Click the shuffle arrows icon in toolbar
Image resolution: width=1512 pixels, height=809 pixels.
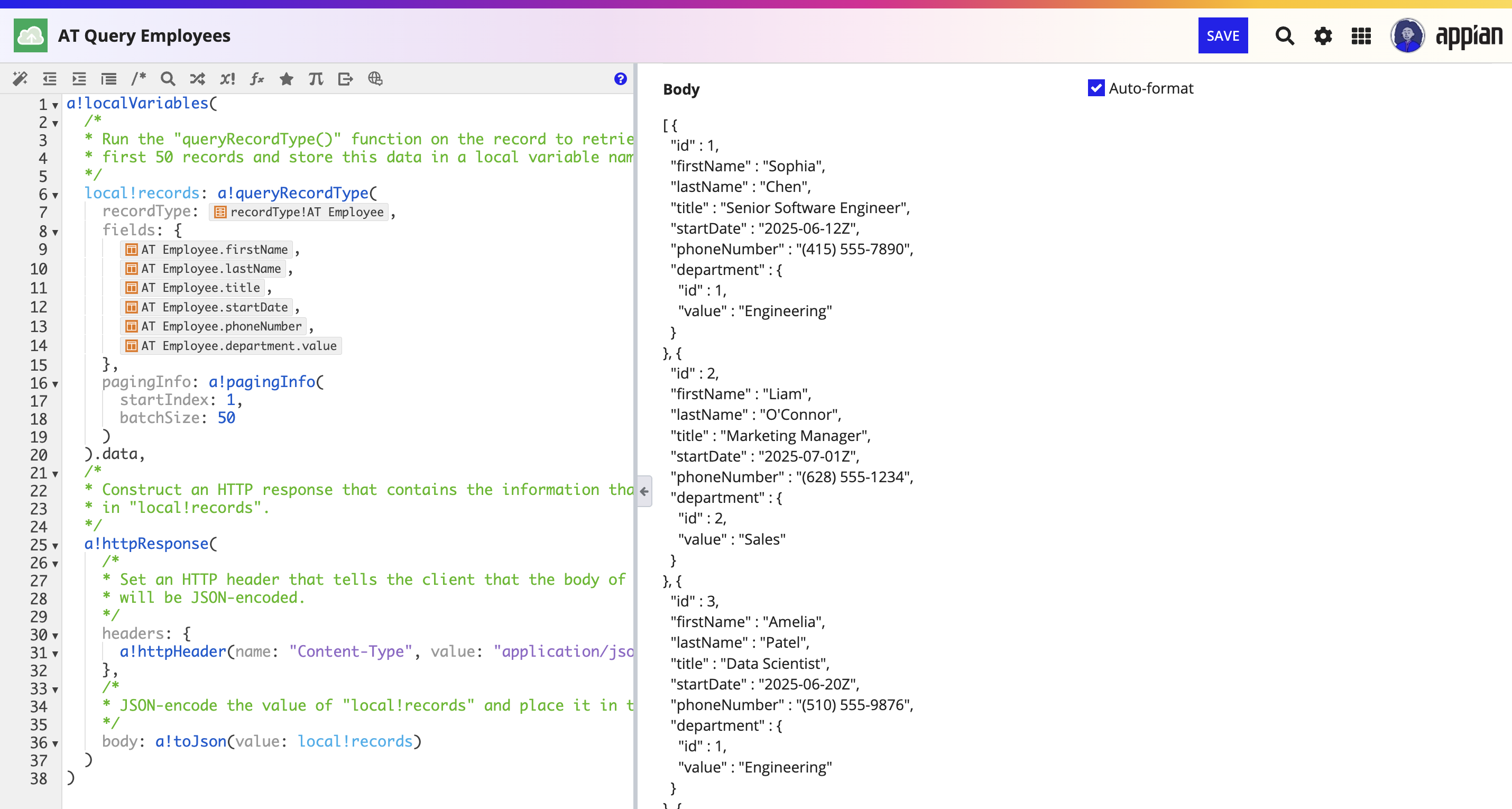click(x=198, y=79)
